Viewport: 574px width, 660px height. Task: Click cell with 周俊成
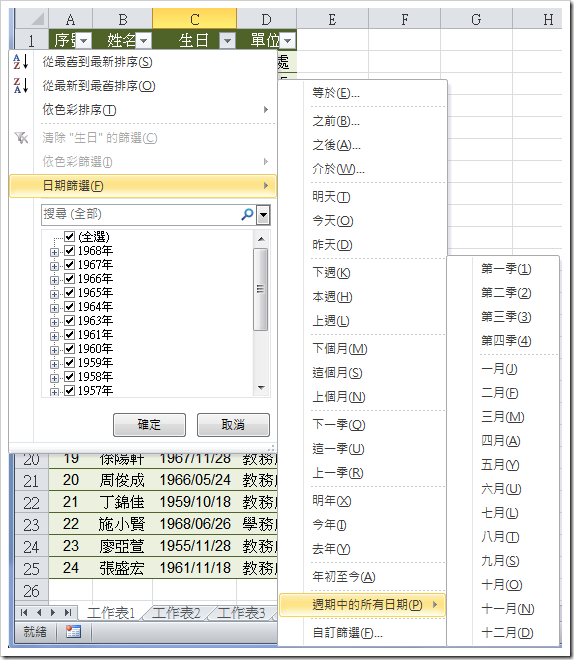pos(122,480)
